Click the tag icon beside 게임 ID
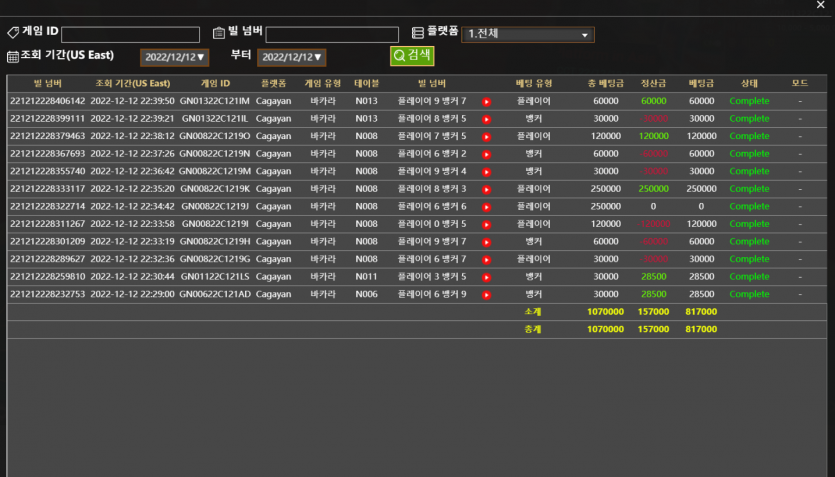This screenshot has height=477, width=835. pyautogui.click(x=13, y=32)
